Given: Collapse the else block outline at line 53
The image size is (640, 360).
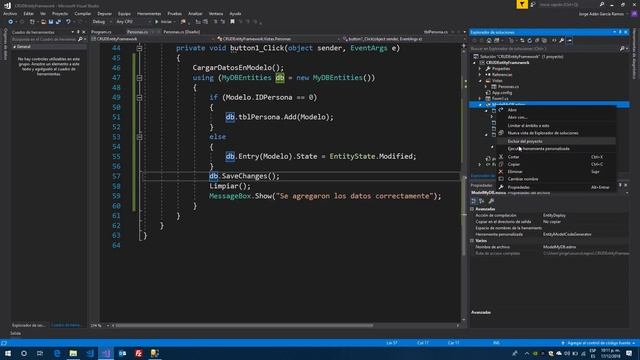Looking at the screenshot, I should pos(139,137).
